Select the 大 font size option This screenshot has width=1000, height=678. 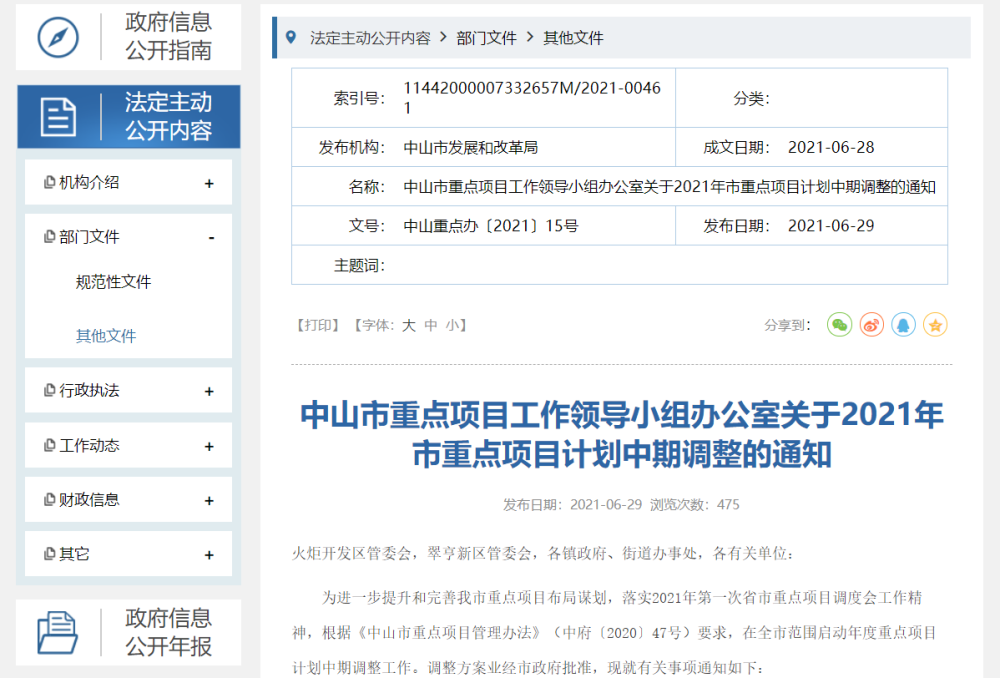(x=407, y=324)
